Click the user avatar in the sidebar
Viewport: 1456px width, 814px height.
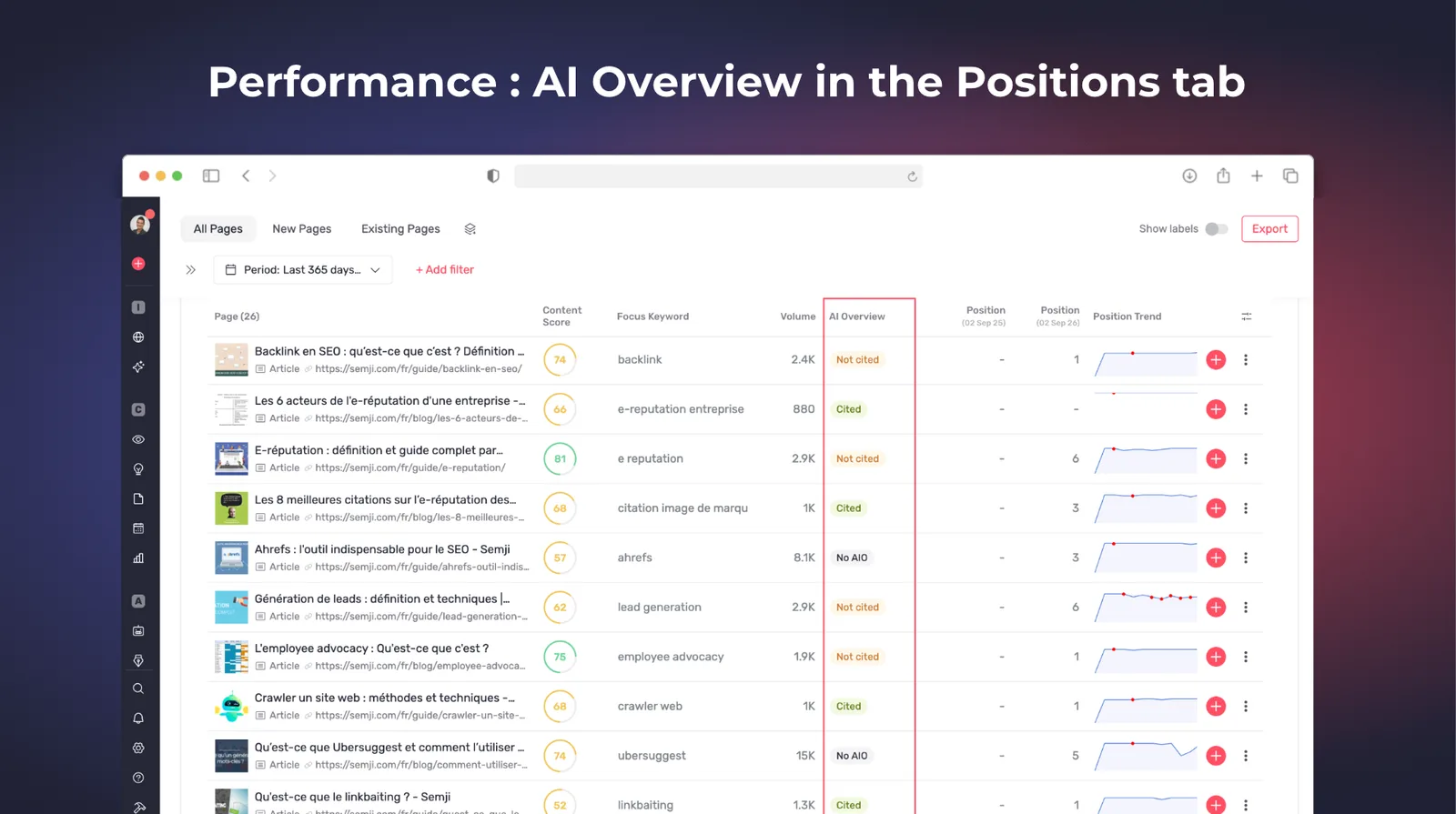pyautogui.click(x=140, y=224)
